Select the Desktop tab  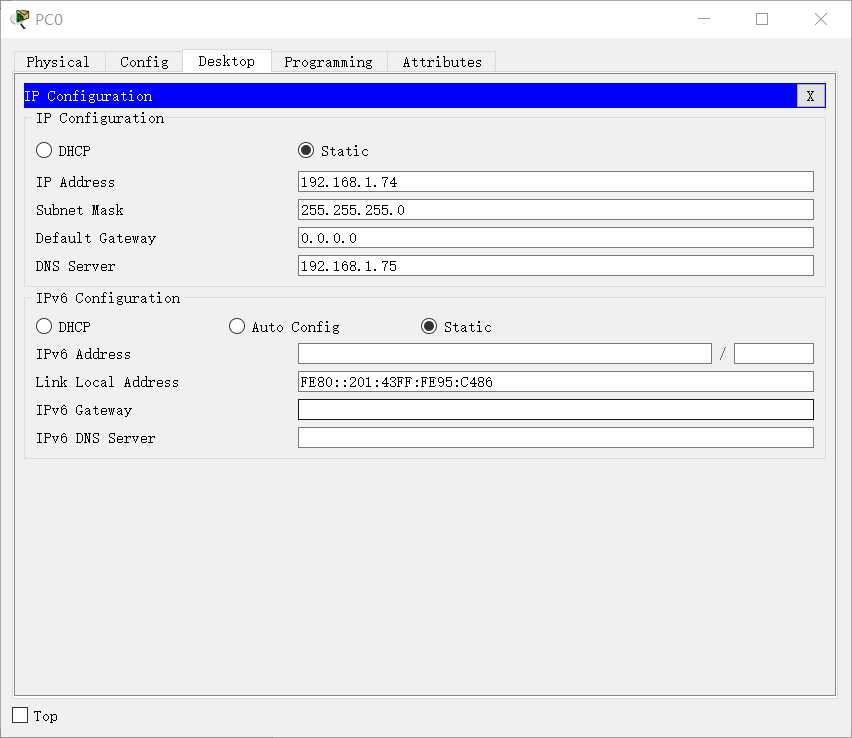click(227, 61)
